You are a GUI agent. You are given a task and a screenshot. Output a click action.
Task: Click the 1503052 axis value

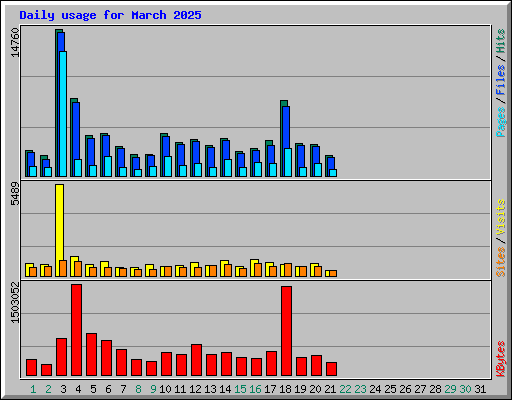[x=15, y=303]
